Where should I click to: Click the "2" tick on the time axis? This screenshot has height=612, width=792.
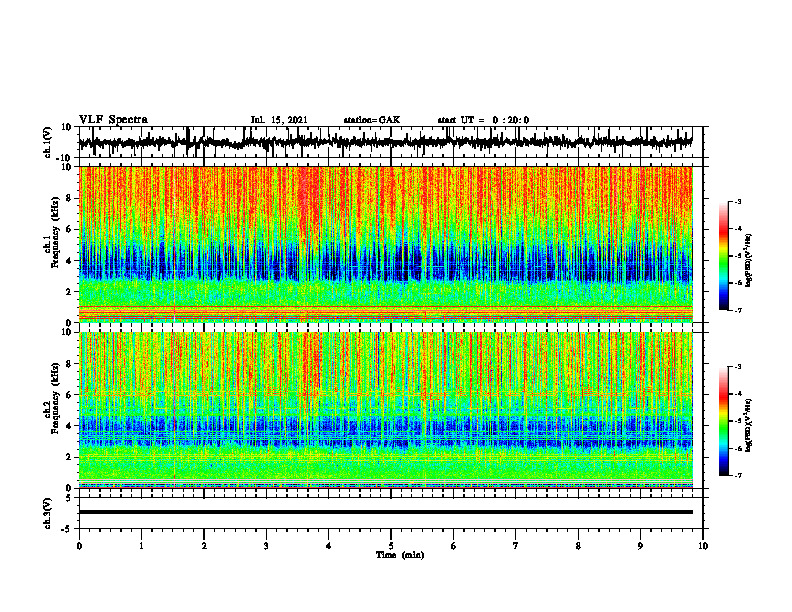(x=204, y=546)
